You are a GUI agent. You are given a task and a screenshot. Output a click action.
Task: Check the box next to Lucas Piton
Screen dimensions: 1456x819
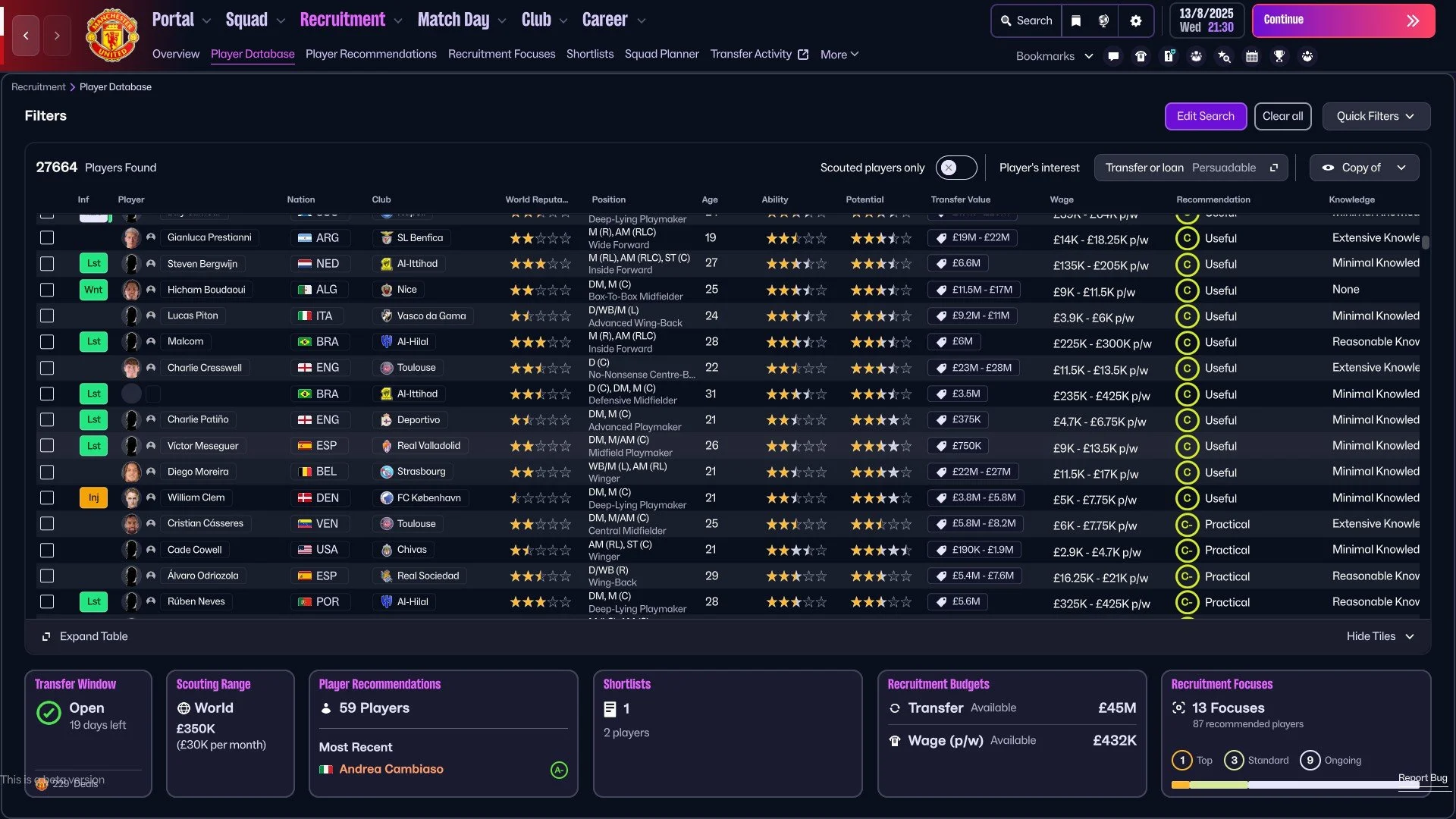(x=47, y=315)
